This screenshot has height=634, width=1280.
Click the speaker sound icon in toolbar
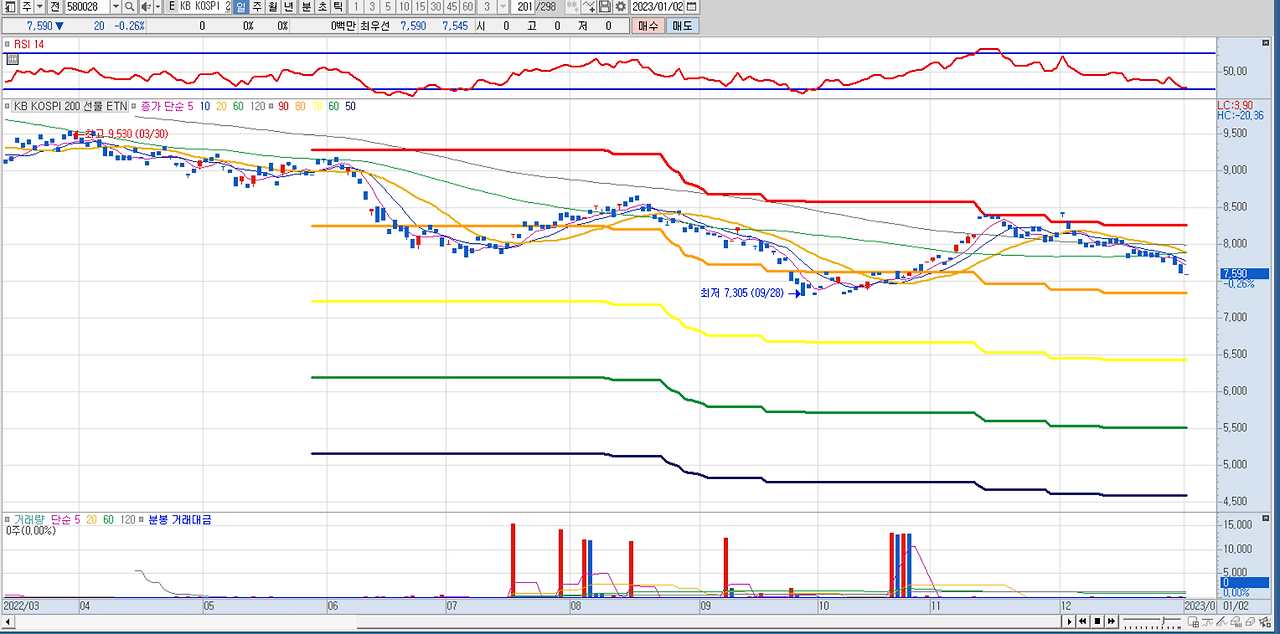pos(146,6)
